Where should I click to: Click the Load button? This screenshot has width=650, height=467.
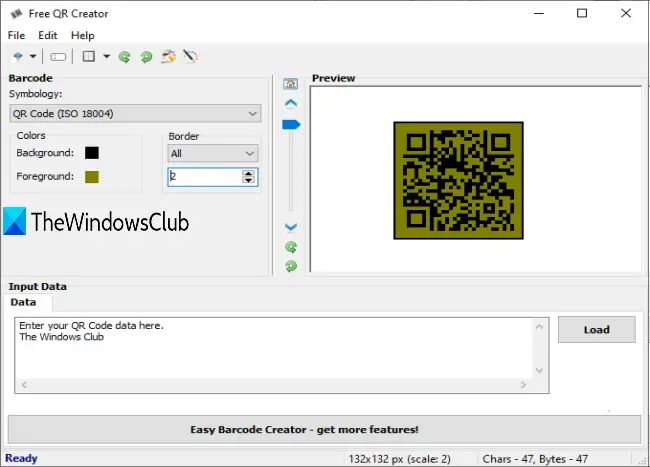[x=597, y=330]
